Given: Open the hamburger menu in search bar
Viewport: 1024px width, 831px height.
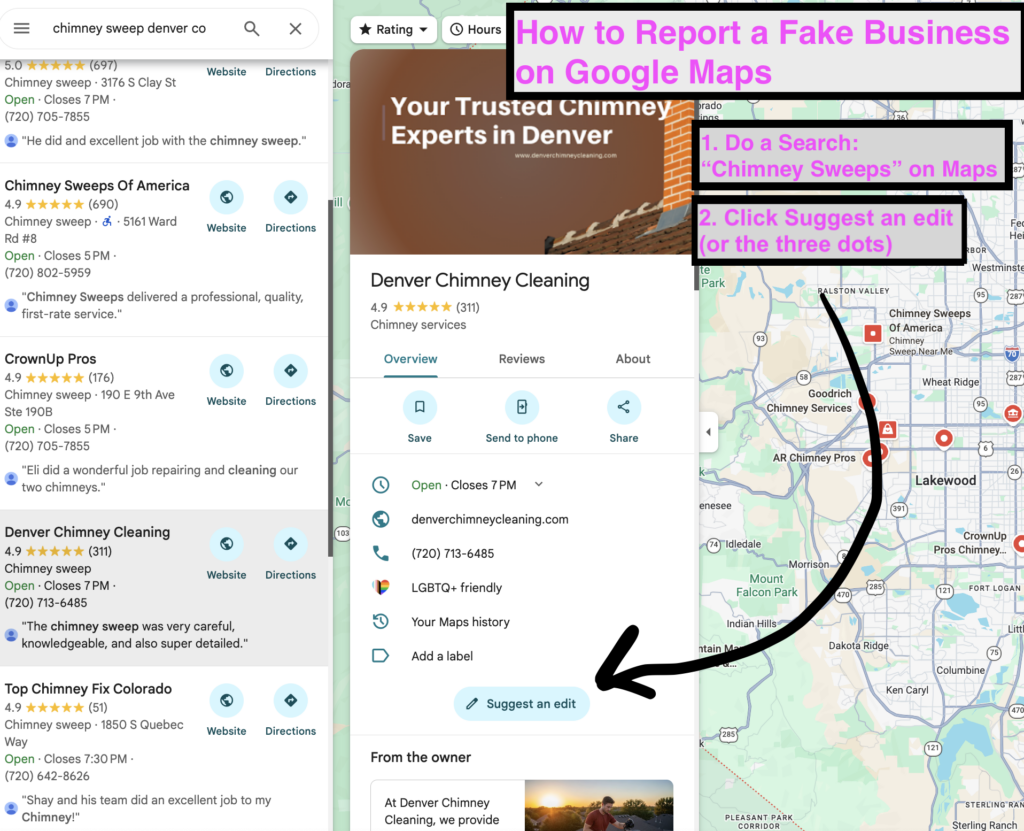Looking at the screenshot, I should click(21, 29).
